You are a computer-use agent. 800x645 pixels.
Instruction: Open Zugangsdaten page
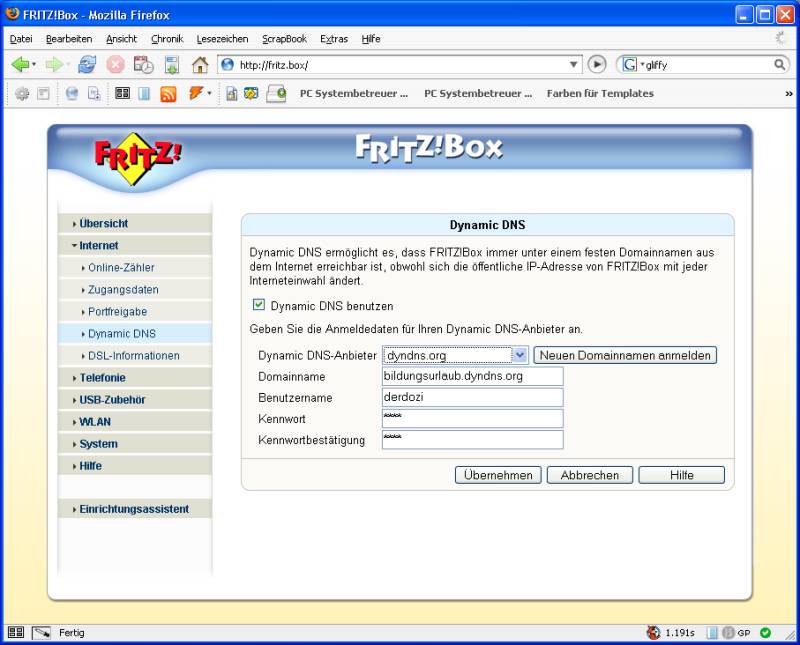coord(135,289)
